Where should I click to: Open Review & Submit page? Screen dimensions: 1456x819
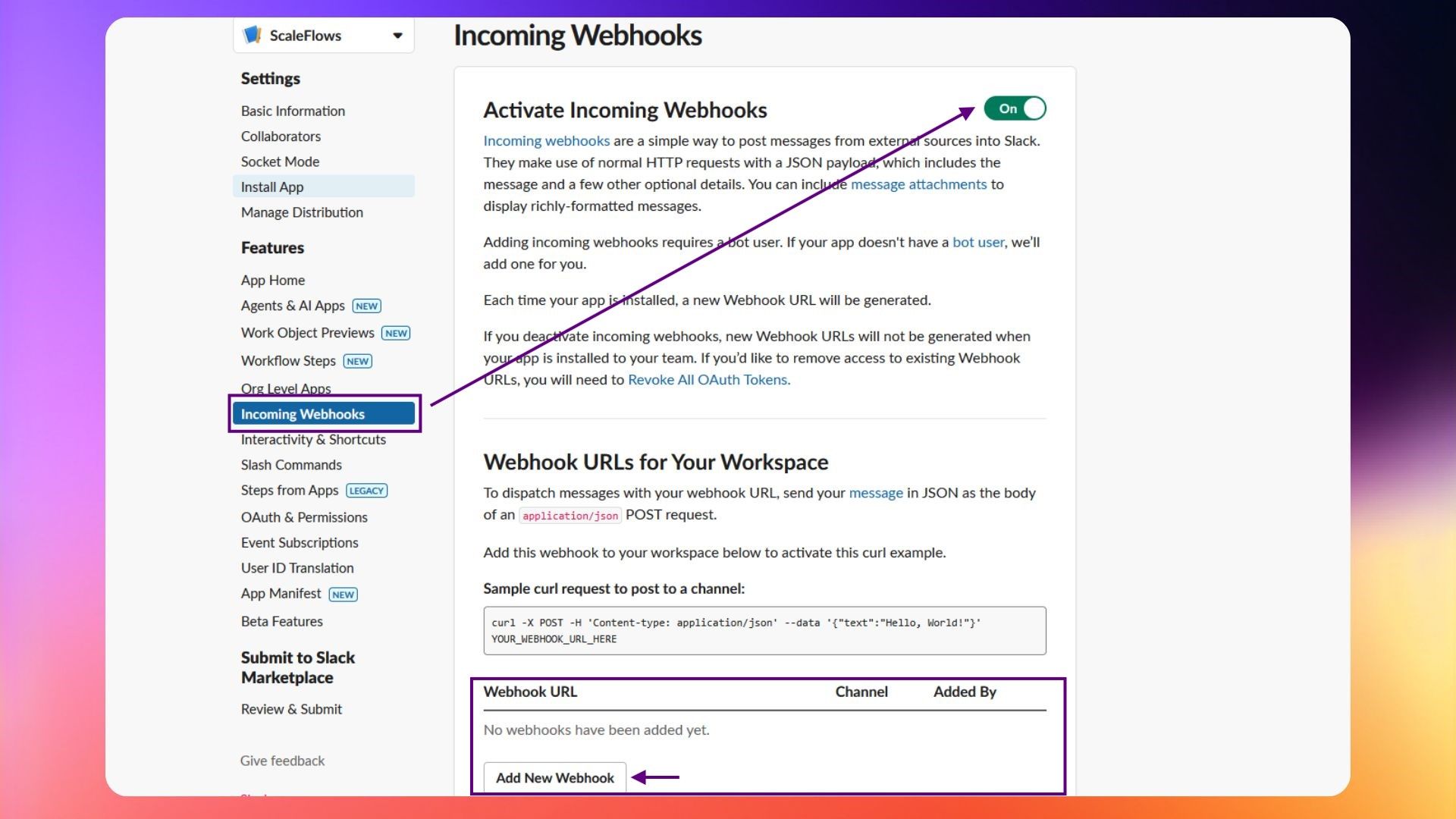coord(291,709)
